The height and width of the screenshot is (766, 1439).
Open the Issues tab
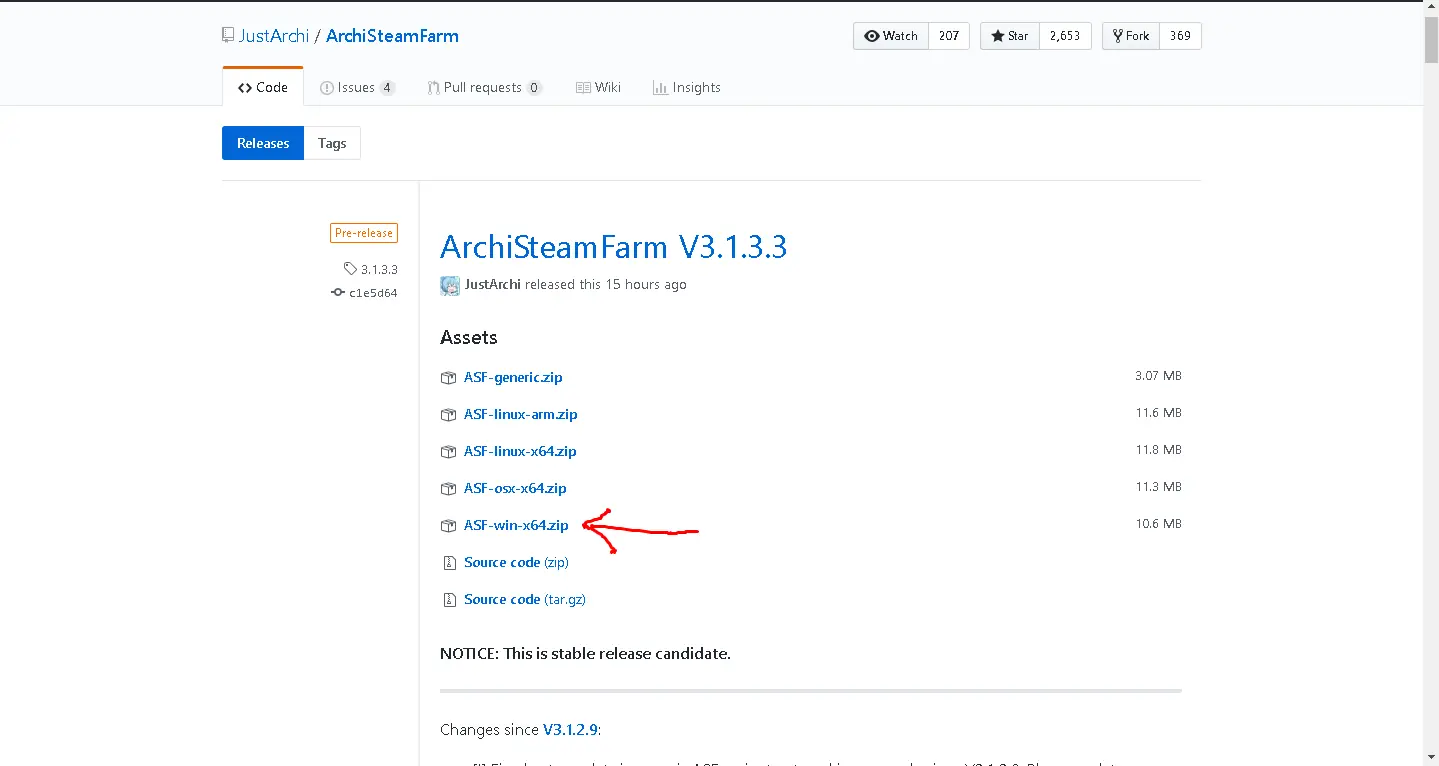click(357, 87)
